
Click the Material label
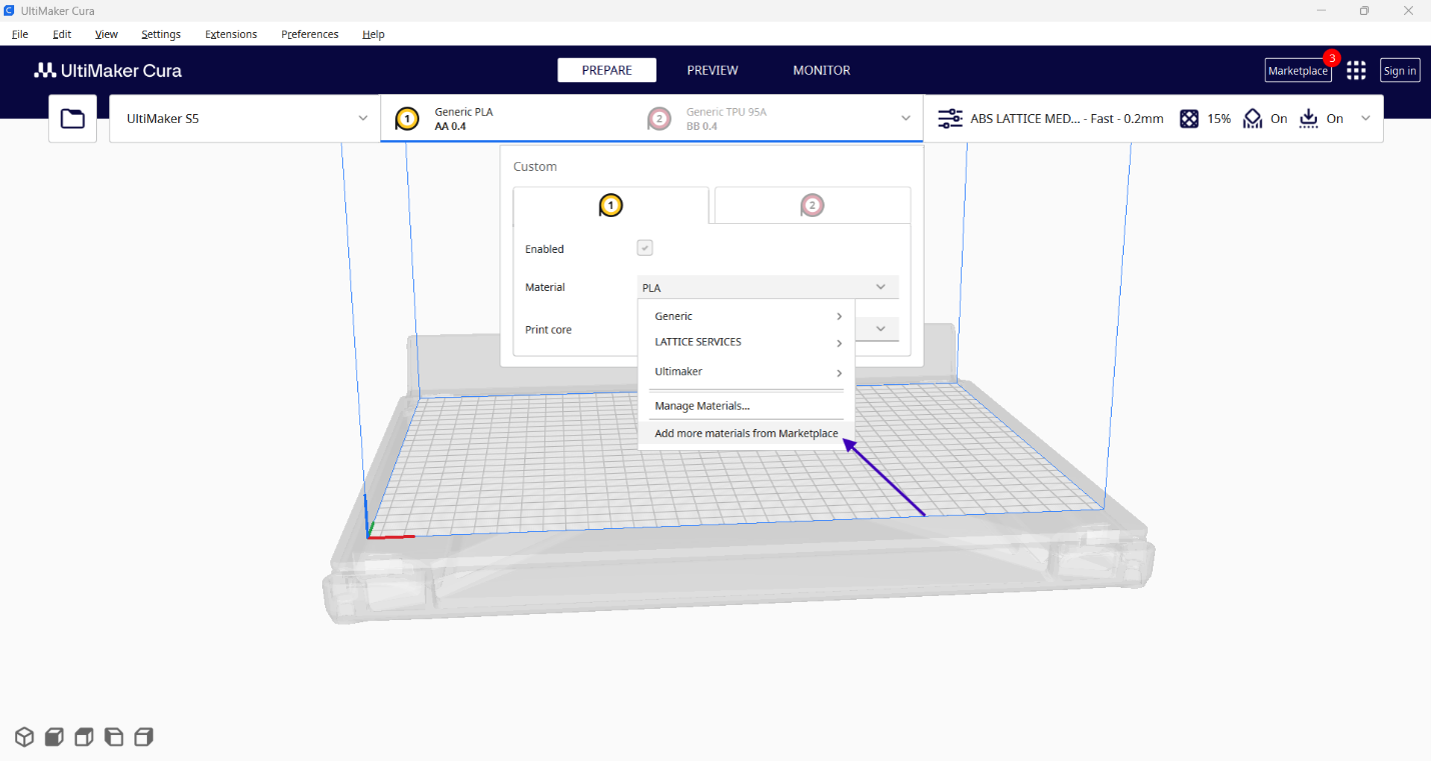(x=545, y=287)
